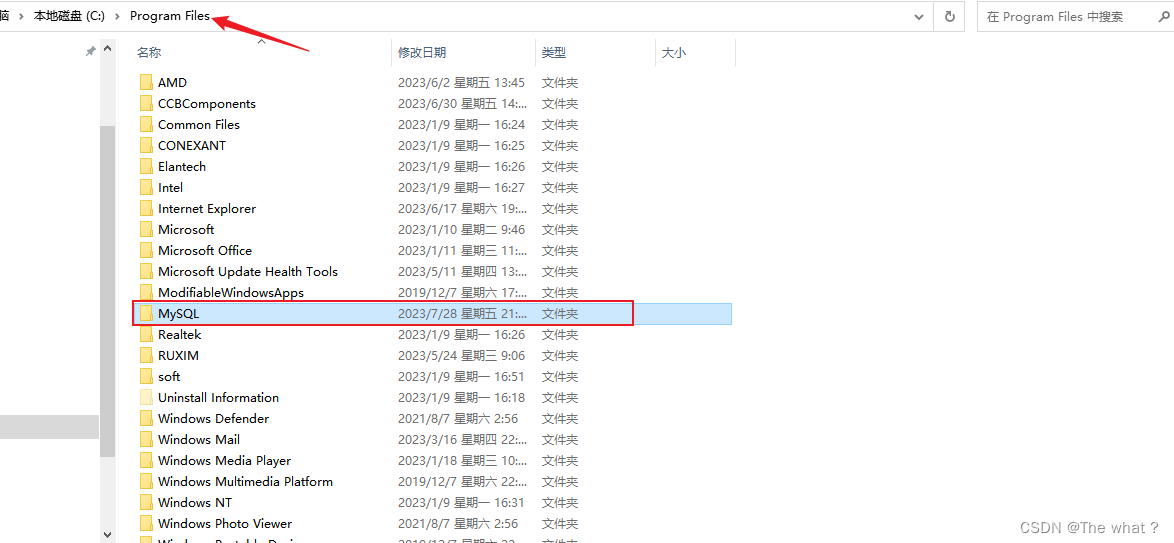
Task: Click the Intel folder icon
Action: tap(146, 187)
